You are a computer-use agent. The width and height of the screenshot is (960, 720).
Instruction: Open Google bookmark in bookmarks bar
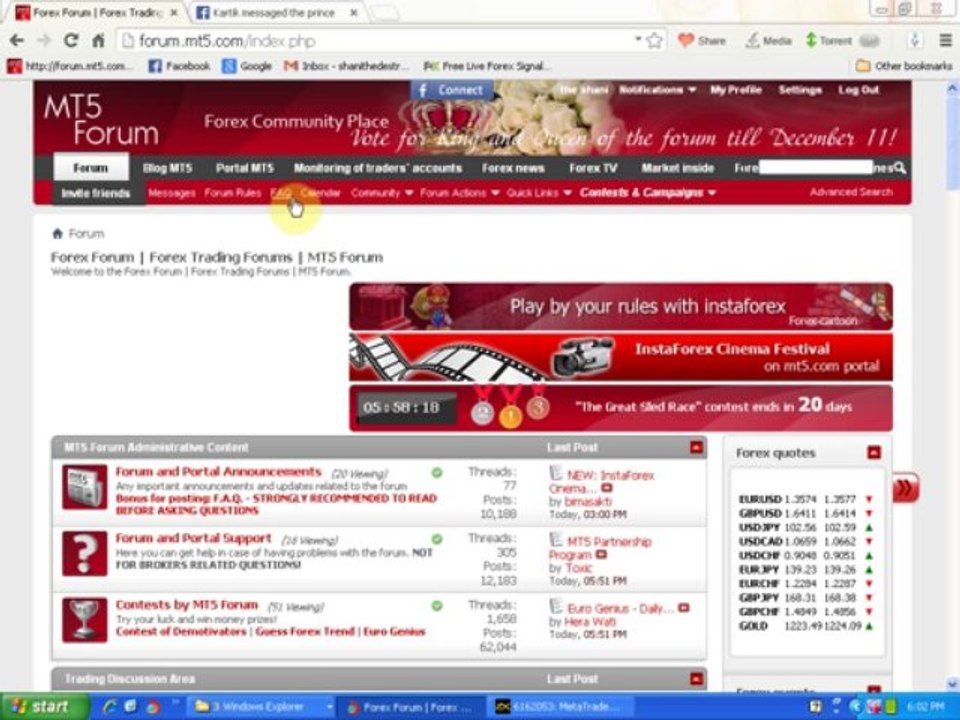[x=247, y=66]
